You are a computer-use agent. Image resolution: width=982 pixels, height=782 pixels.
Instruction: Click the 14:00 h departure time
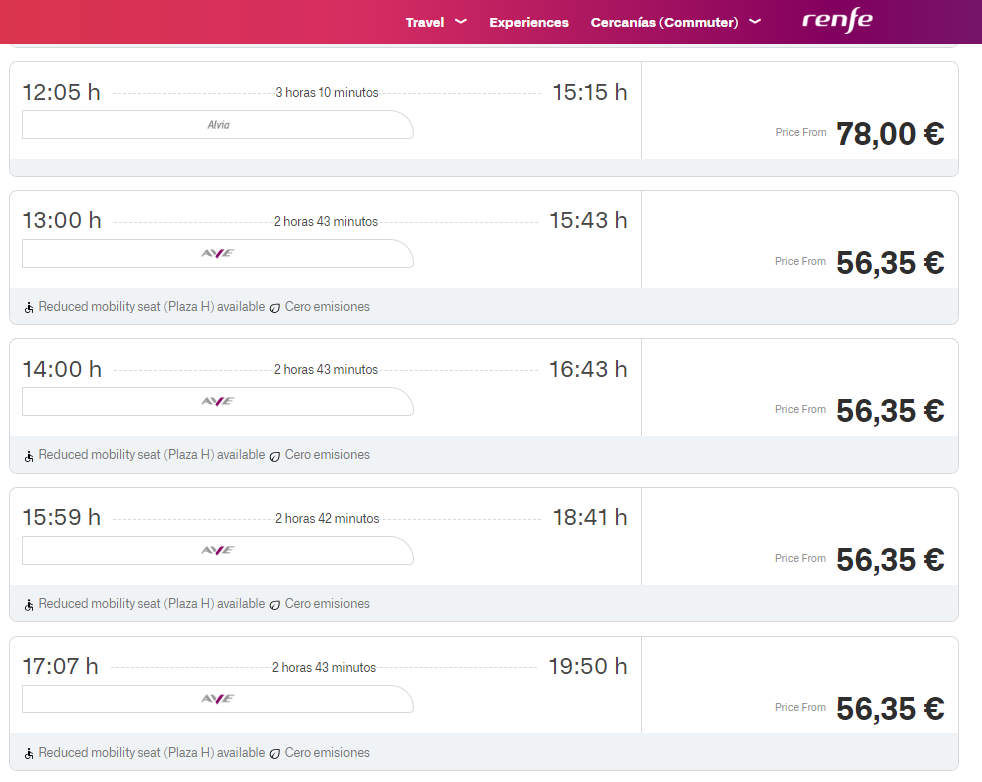point(62,369)
